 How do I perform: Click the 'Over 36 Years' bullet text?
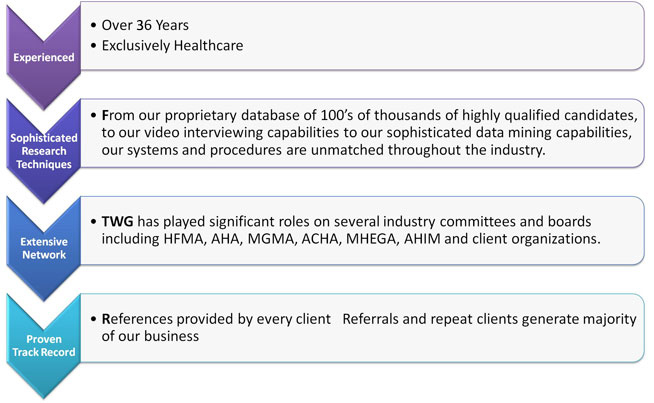click(x=145, y=25)
